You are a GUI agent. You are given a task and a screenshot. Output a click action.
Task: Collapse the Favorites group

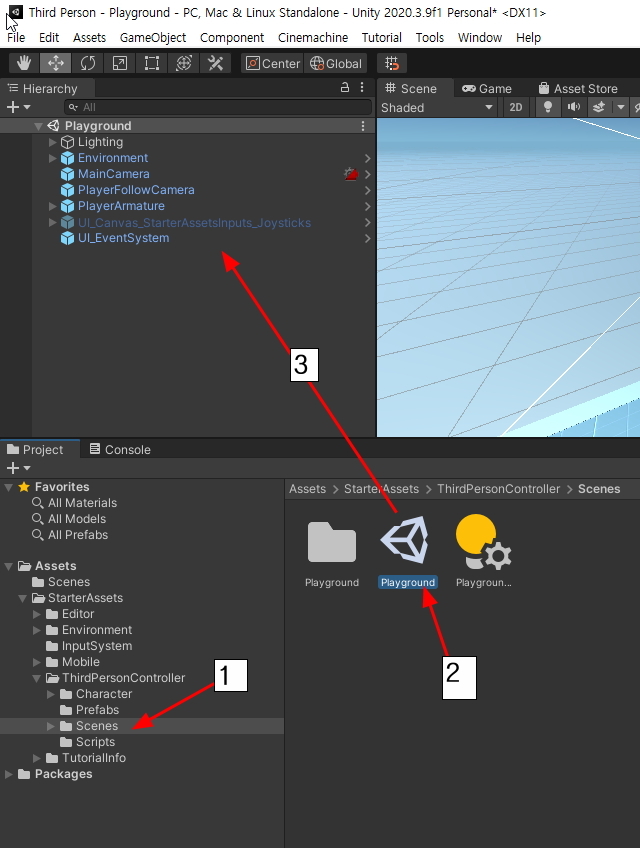(9, 487)
